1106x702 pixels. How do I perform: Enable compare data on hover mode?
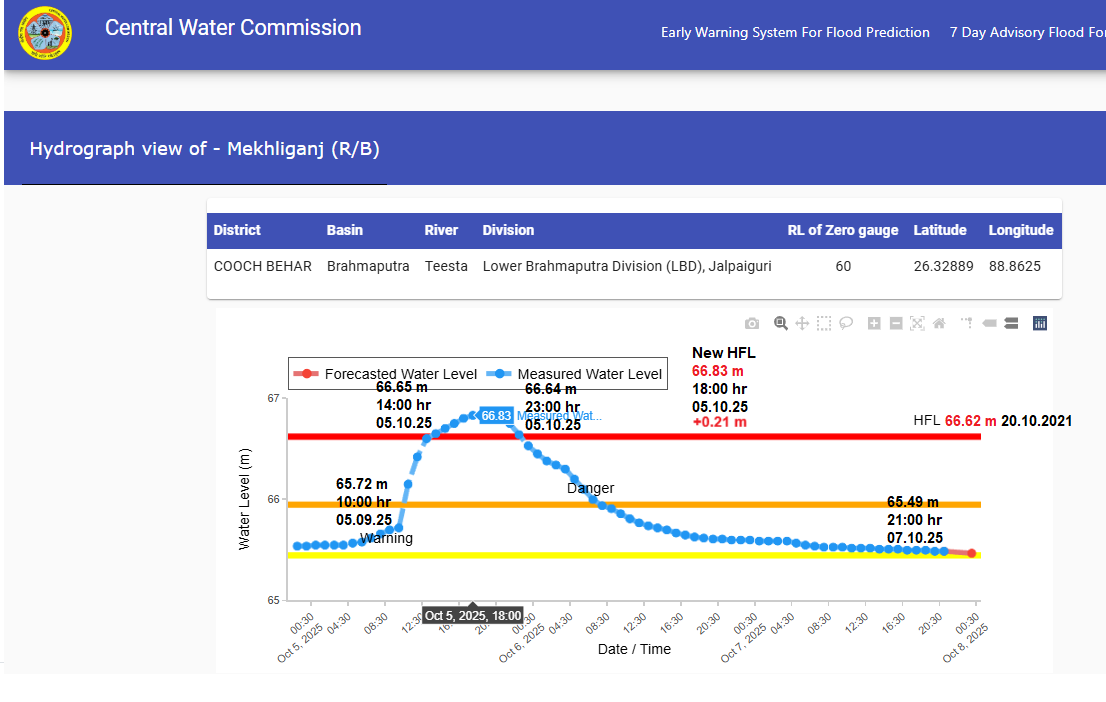click(1010, 323)
